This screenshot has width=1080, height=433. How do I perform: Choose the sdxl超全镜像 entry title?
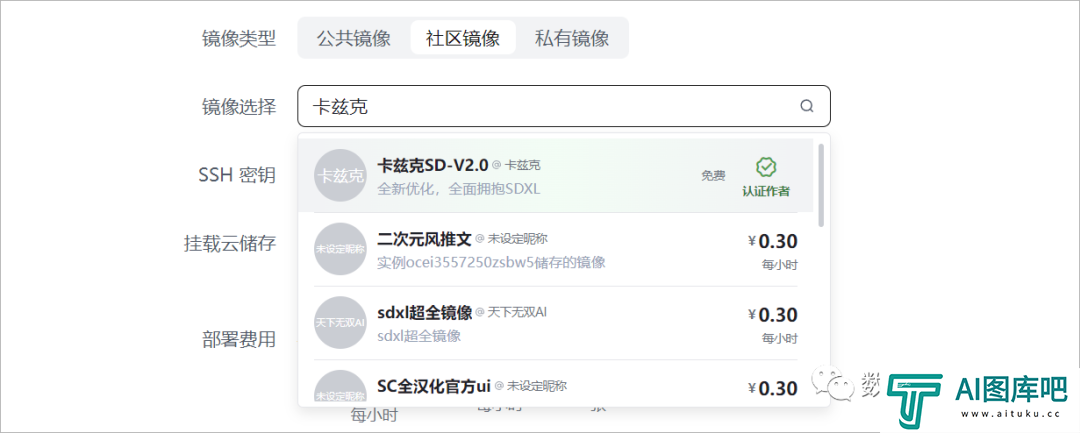(425, 313)
